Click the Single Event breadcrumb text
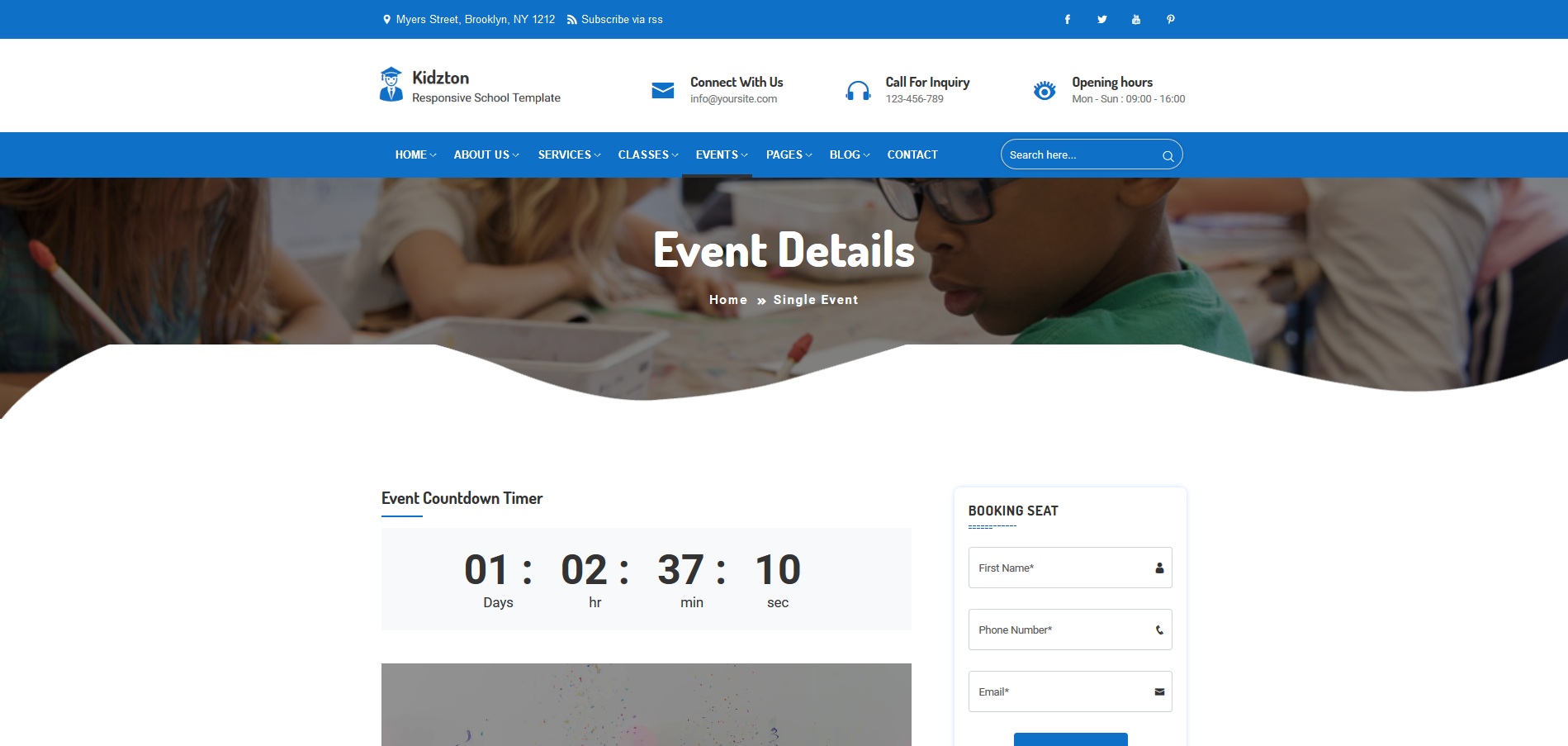Image resolution: width=1568 pixels, height=746 pixels. click(816, 300)
